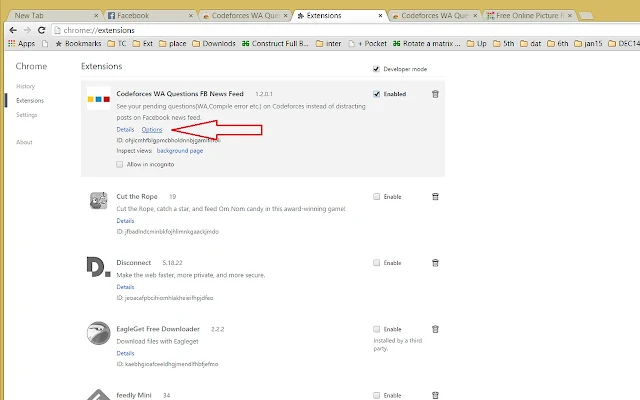This screenshot has height=400, width=640.
Task: Enable the EagleGet Free Downloader extension
Action: (x=376, y=329)
